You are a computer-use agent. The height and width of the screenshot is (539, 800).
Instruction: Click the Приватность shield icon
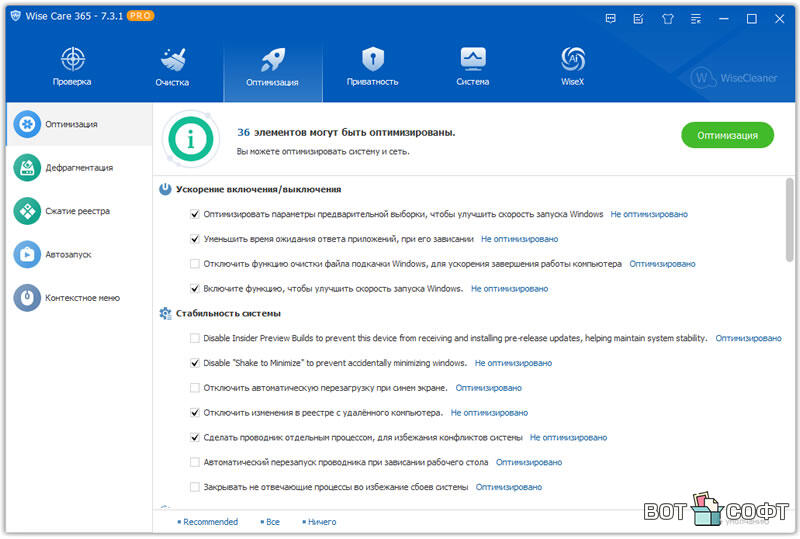372,59
